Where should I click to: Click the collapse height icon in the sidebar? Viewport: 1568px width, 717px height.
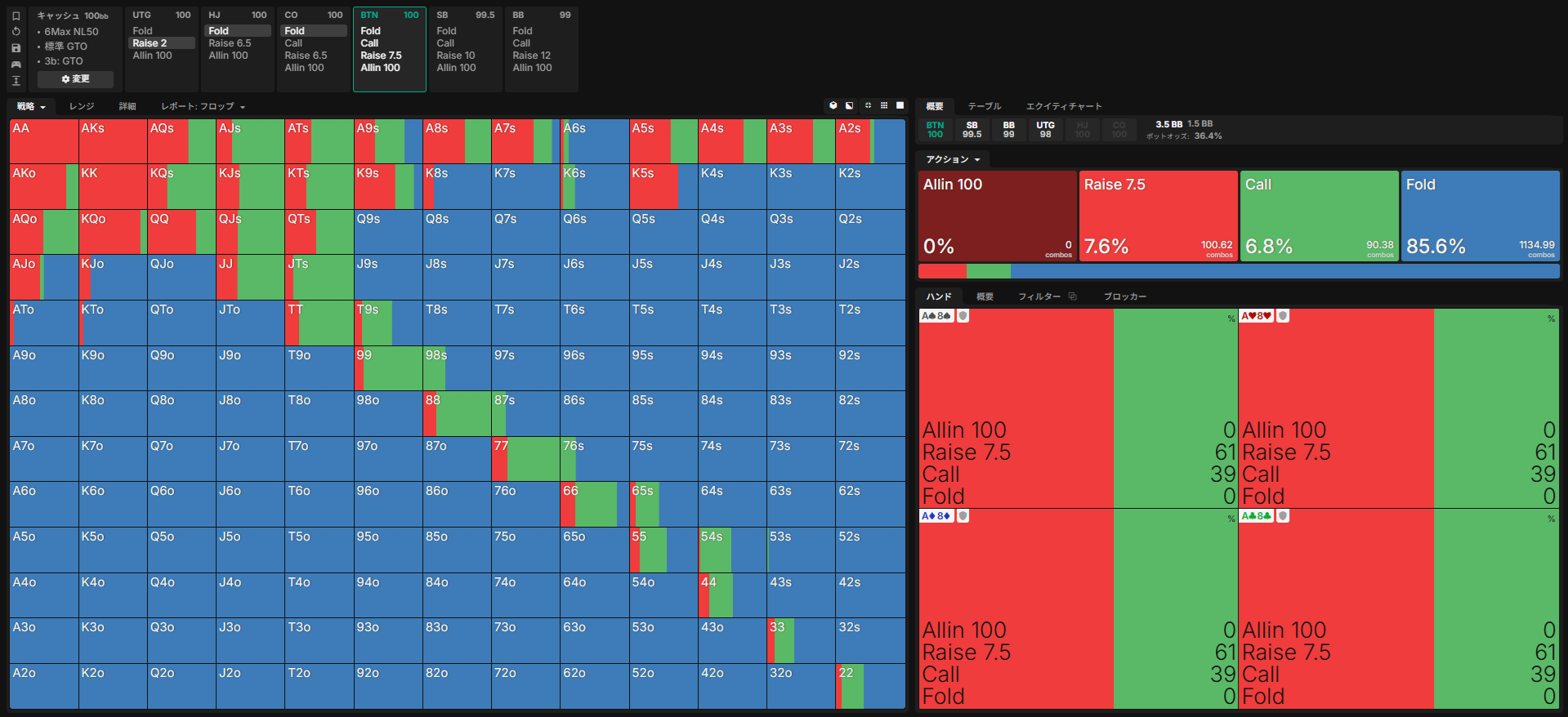(16, 80)
